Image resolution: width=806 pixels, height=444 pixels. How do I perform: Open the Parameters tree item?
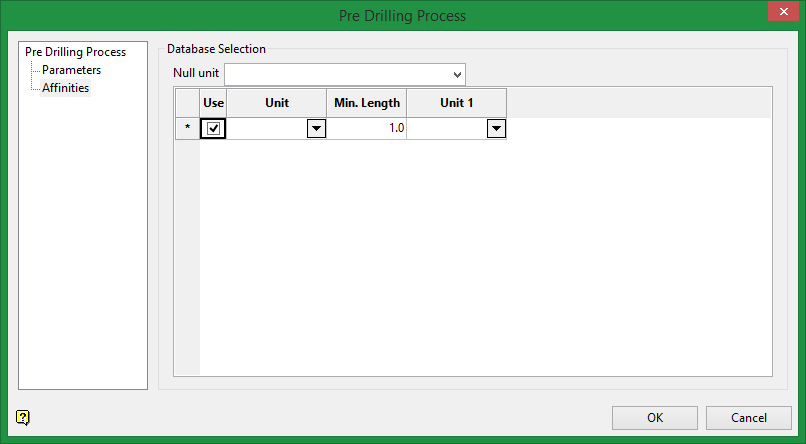71,70
